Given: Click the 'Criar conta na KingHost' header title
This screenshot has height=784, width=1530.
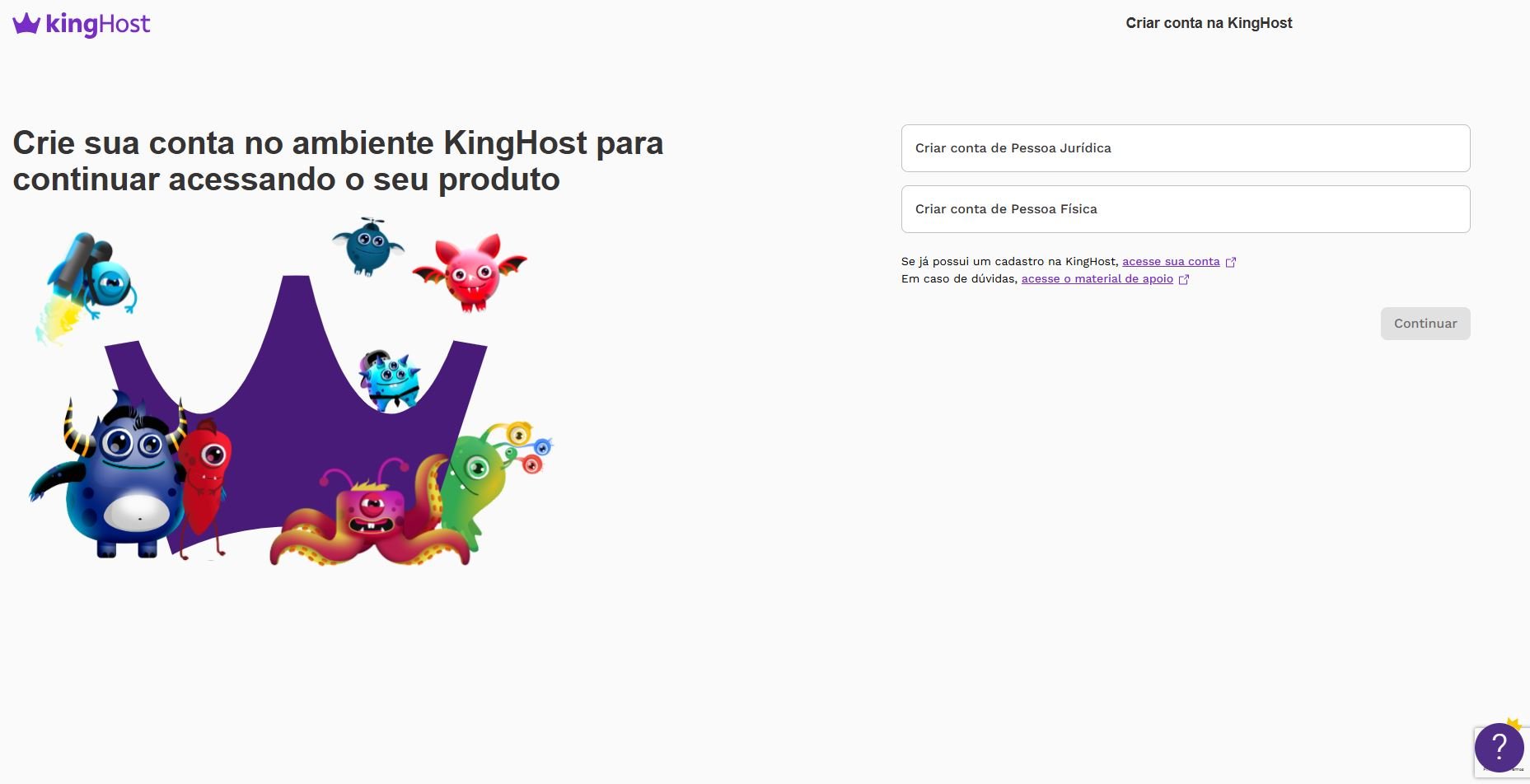Looking at the screenshot, I should point(1208,23).
